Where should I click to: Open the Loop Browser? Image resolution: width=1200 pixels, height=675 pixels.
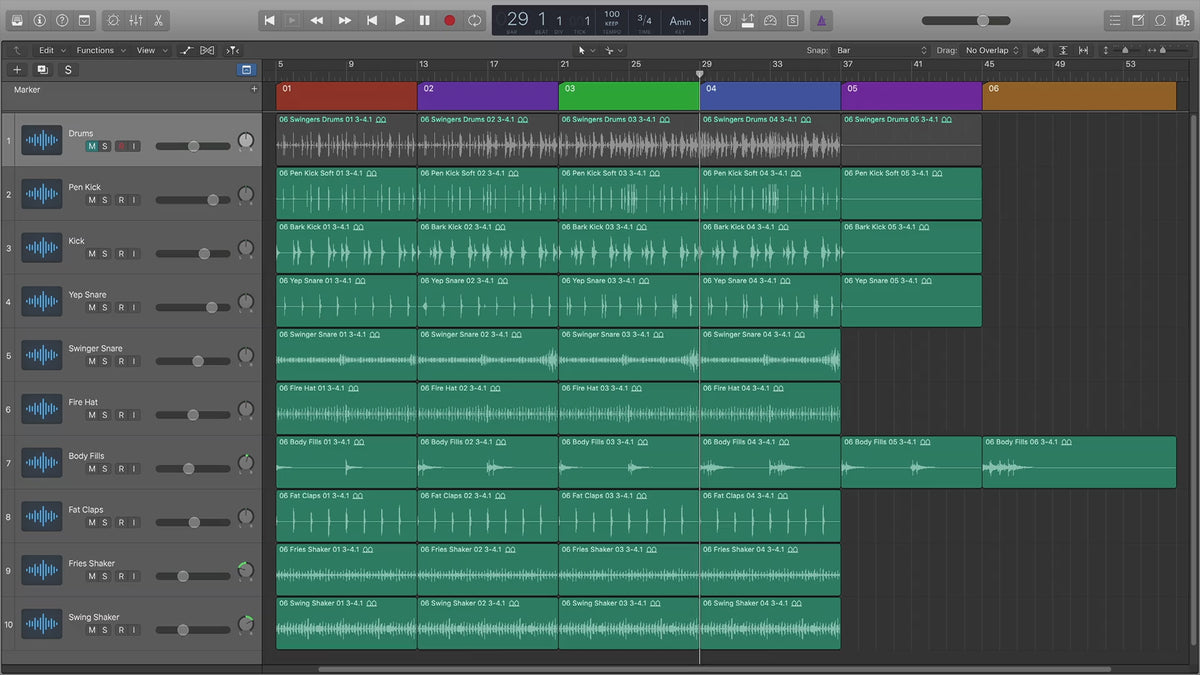1160,20
